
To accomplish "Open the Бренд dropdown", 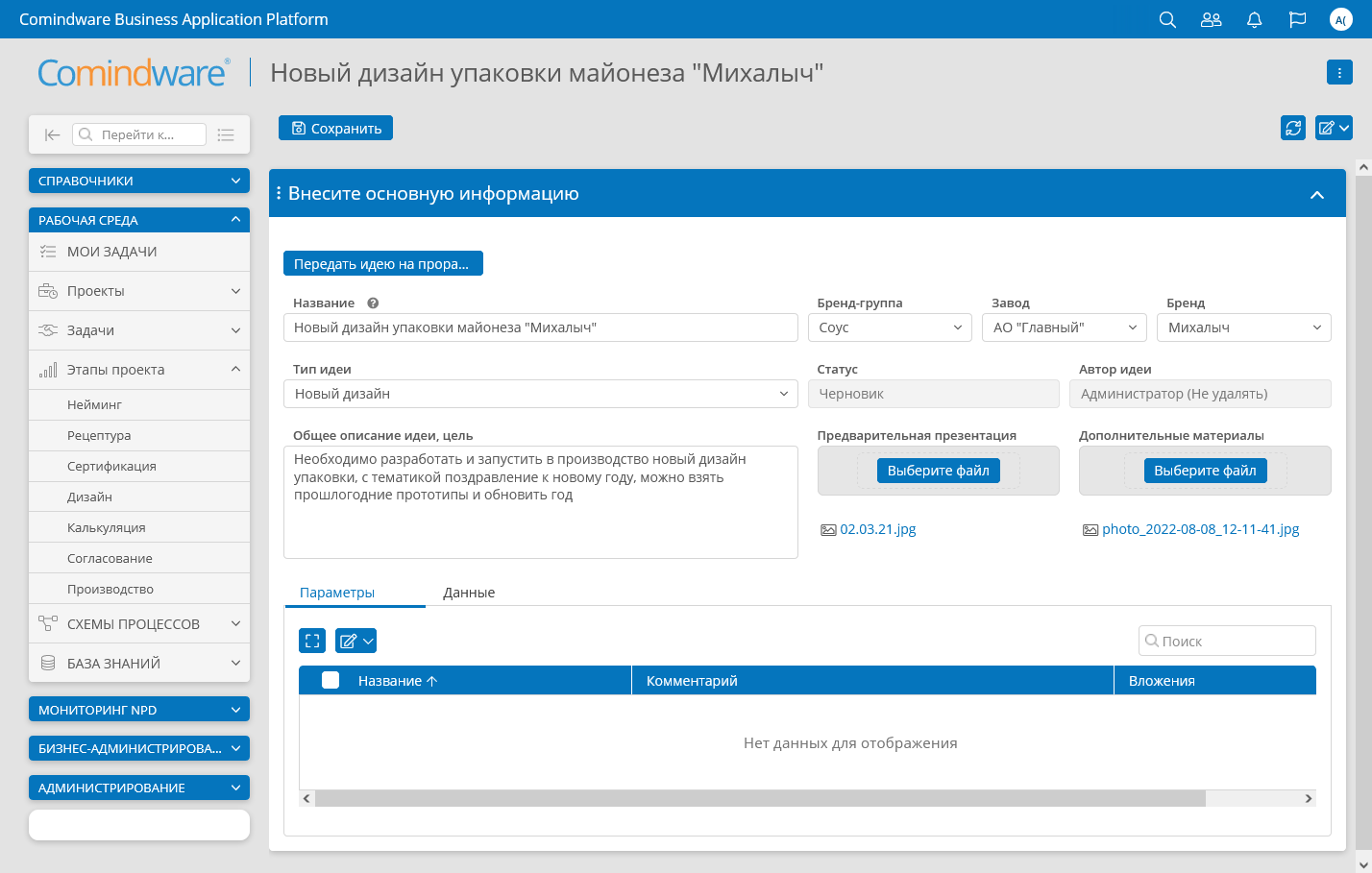I will tap(1244, 327).
